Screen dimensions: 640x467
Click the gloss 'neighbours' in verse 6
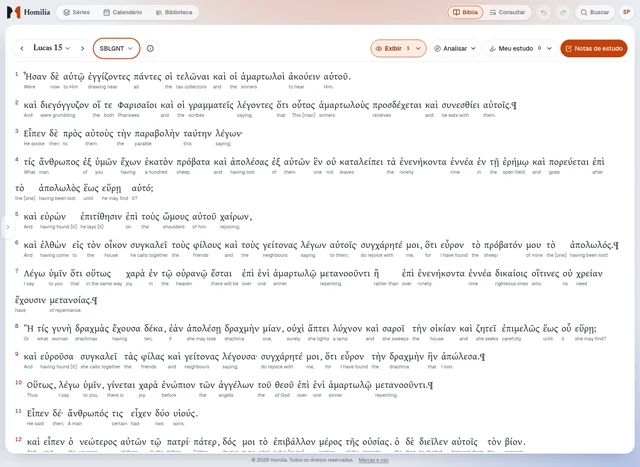pyautogui.click(x=275, y=256)
